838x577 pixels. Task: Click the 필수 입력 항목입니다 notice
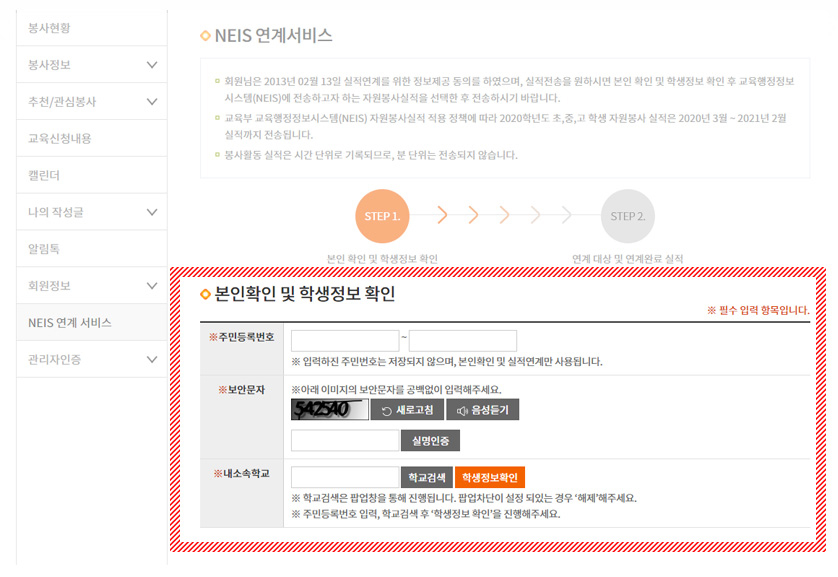[758, 310]
